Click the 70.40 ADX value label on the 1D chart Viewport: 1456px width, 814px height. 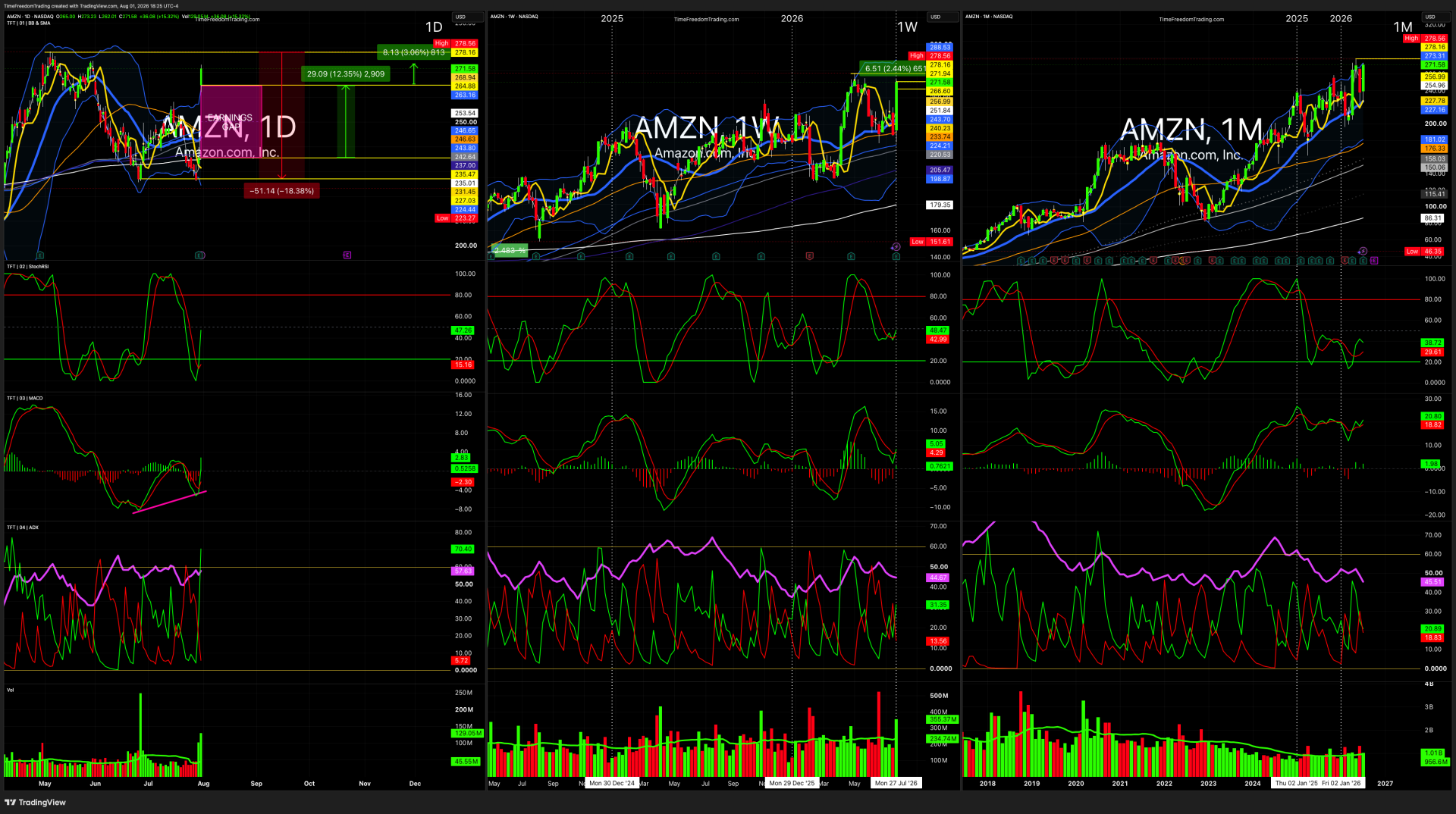pos(463,549)
